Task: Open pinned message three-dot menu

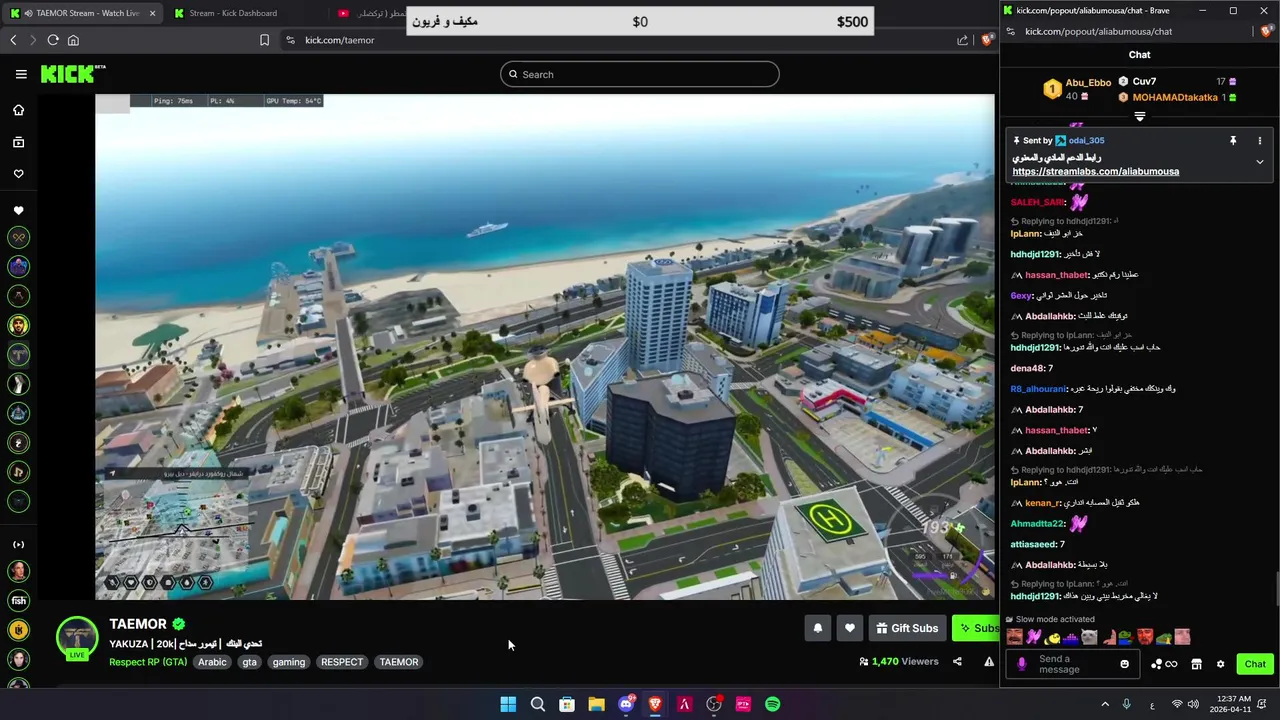Action: click(1259, 141)
